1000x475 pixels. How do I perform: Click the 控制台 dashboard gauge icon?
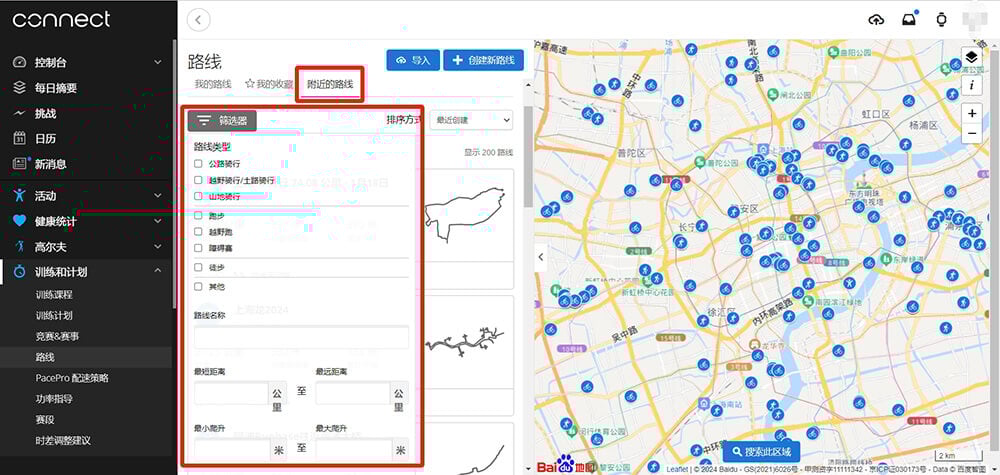pos(19,62)
